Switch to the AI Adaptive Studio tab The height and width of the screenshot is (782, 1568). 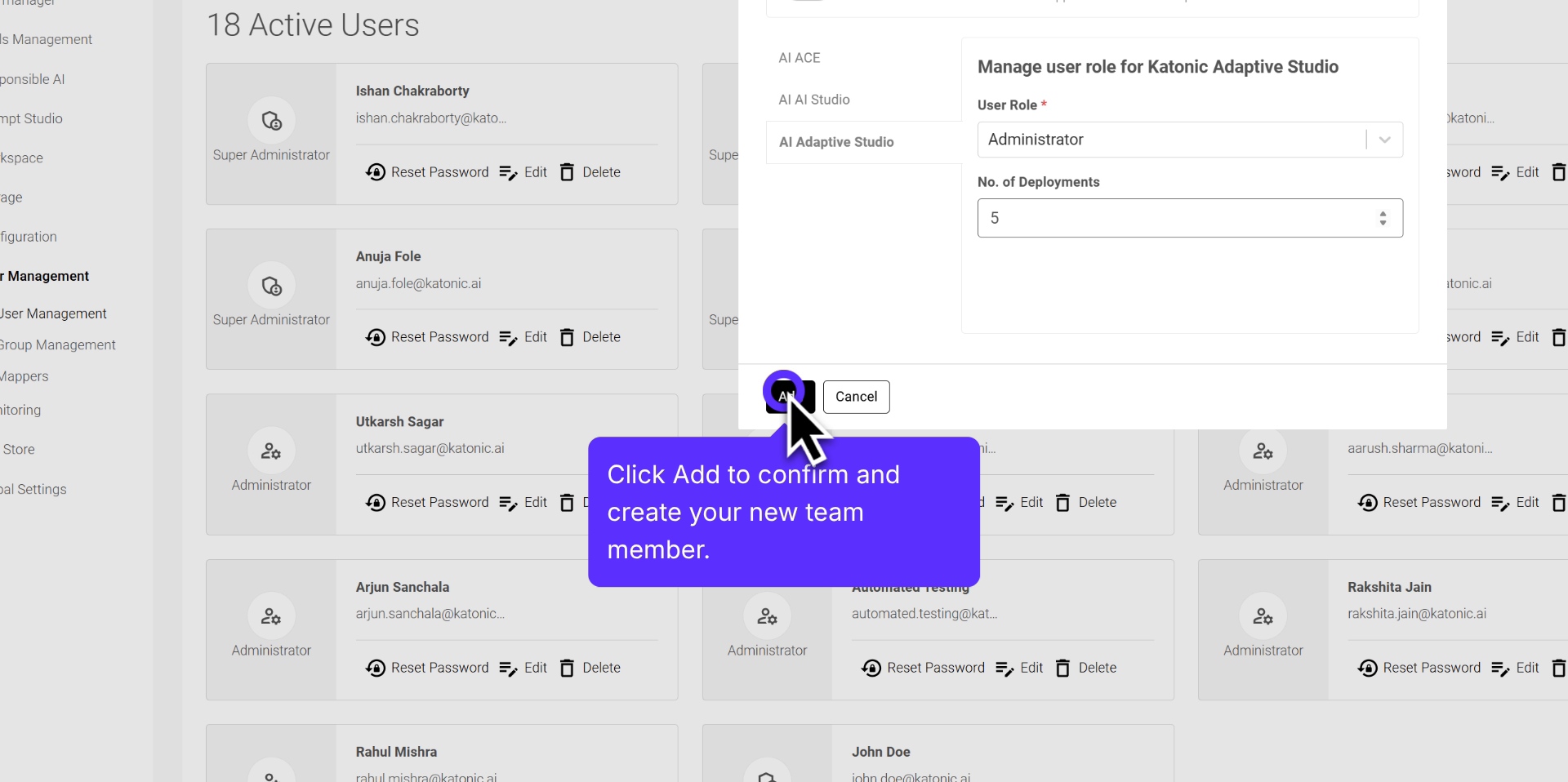pos(836,142)
